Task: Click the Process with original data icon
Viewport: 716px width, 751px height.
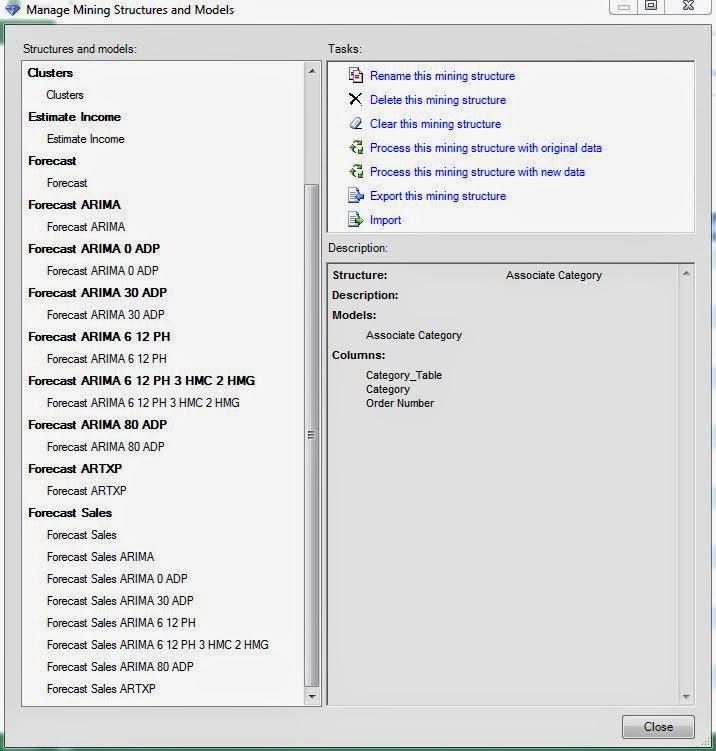Action: [355, 148]
